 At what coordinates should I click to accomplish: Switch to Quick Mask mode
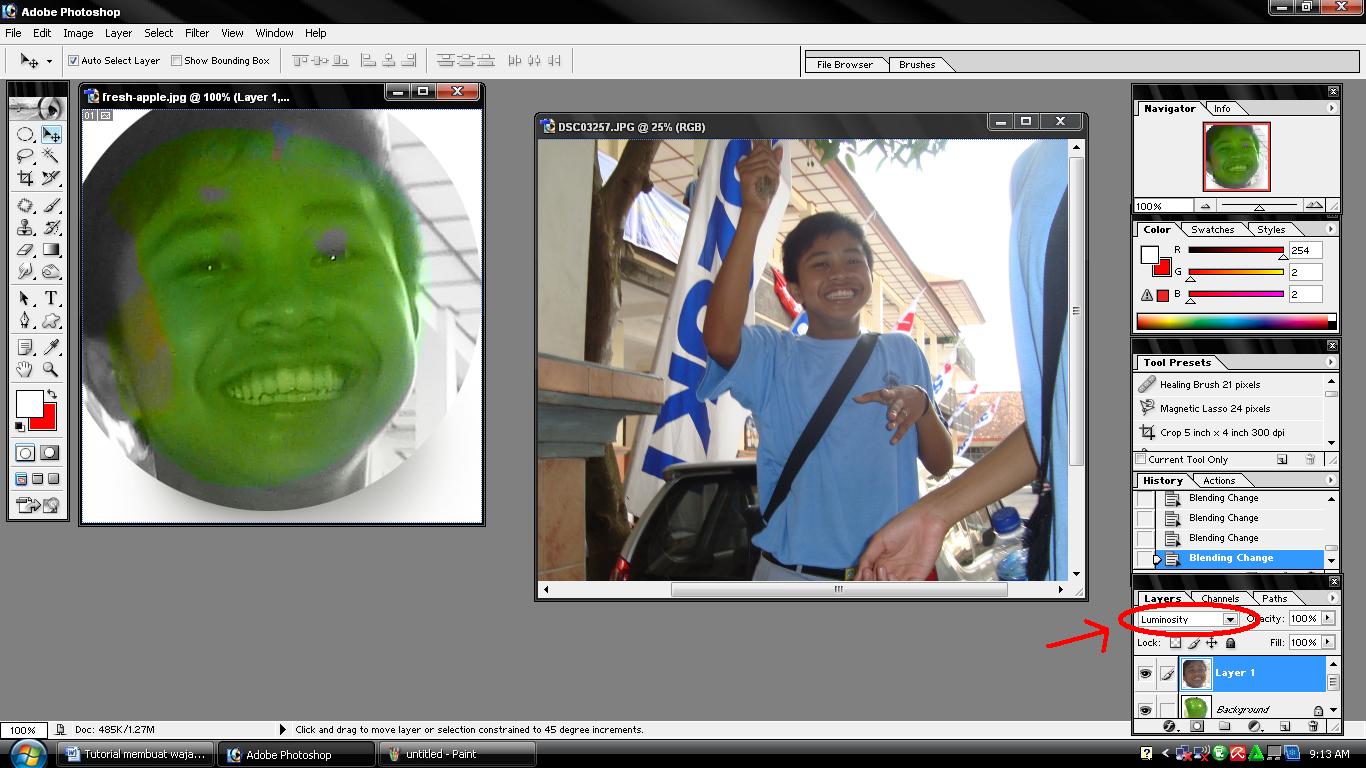tap(49, 453)
